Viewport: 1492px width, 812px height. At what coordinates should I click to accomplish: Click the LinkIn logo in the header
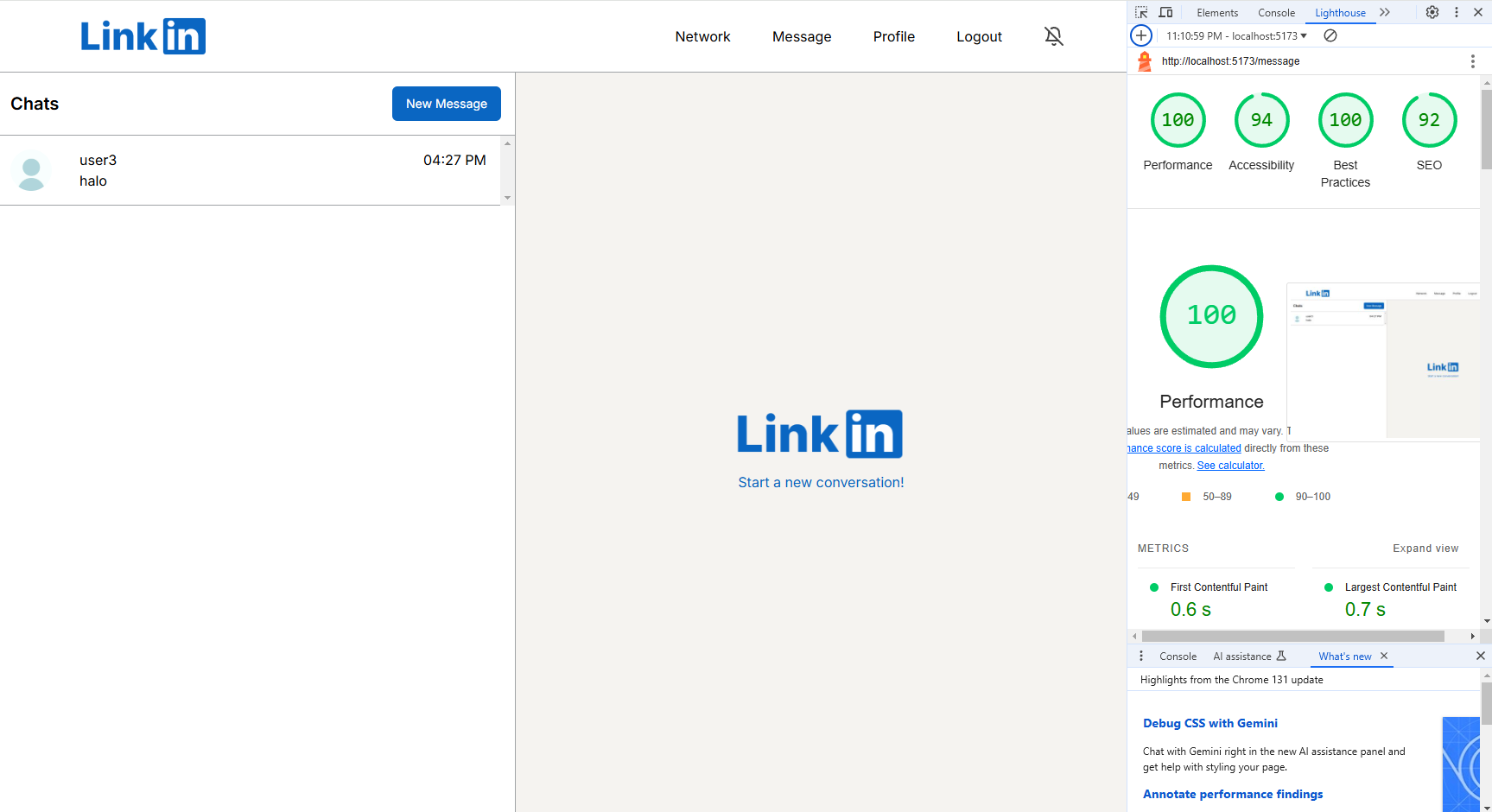click(x=143, y=36)
